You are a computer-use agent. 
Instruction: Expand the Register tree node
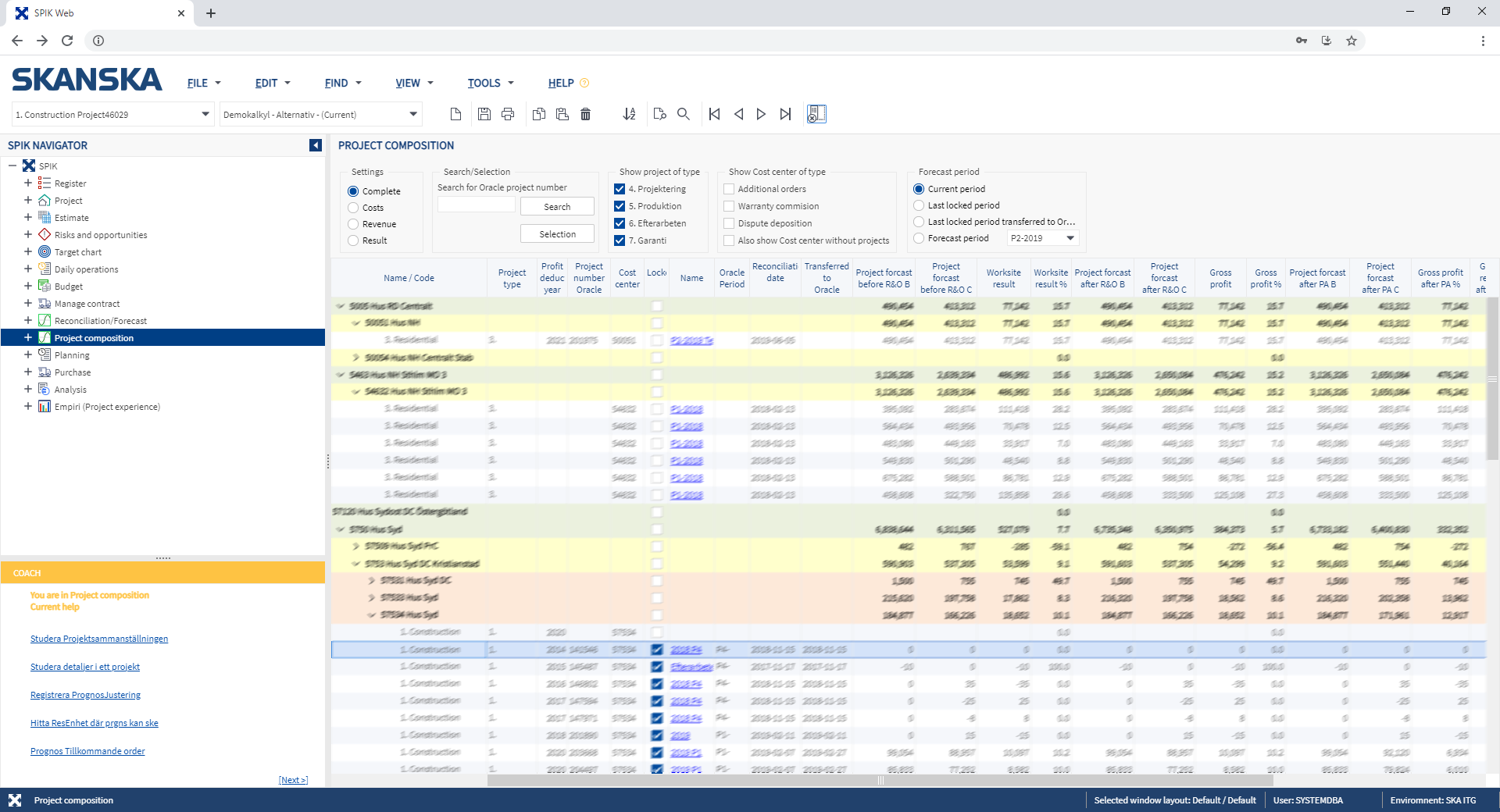28,183
